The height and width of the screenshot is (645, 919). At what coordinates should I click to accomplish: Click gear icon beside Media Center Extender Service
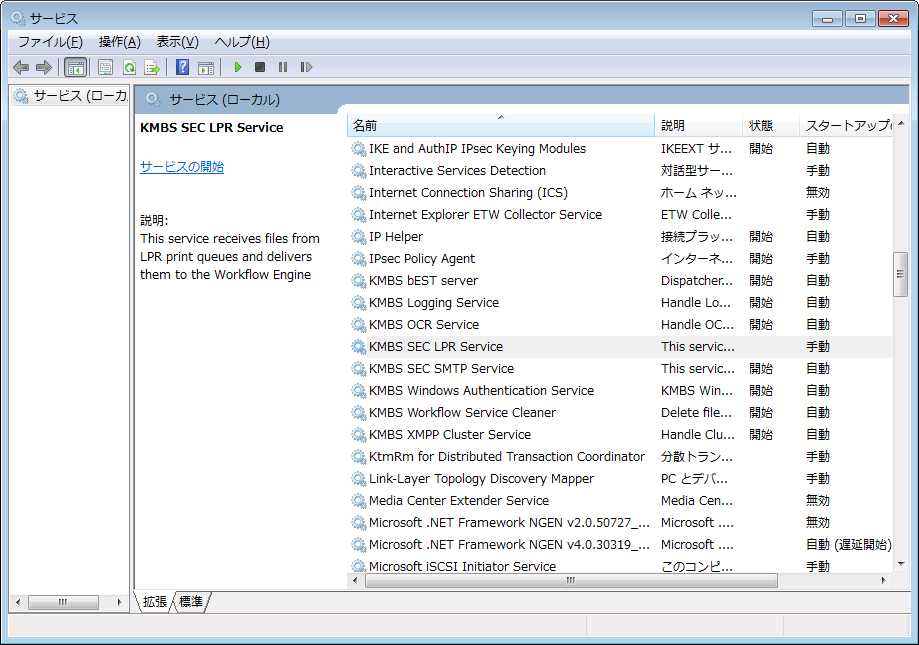[358, 501]
